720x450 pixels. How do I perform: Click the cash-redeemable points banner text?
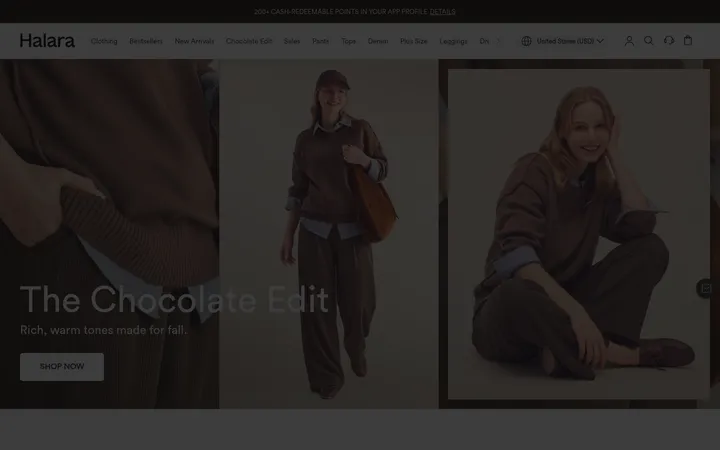click(x=341, y=11)
